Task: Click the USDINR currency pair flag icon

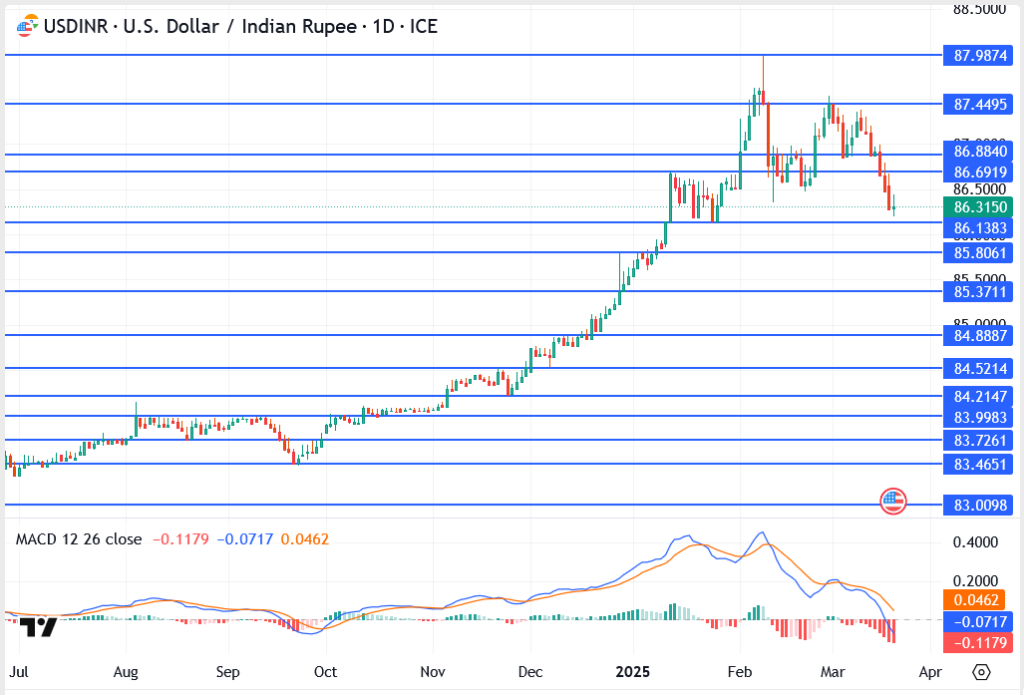Action: pos(27,26)
